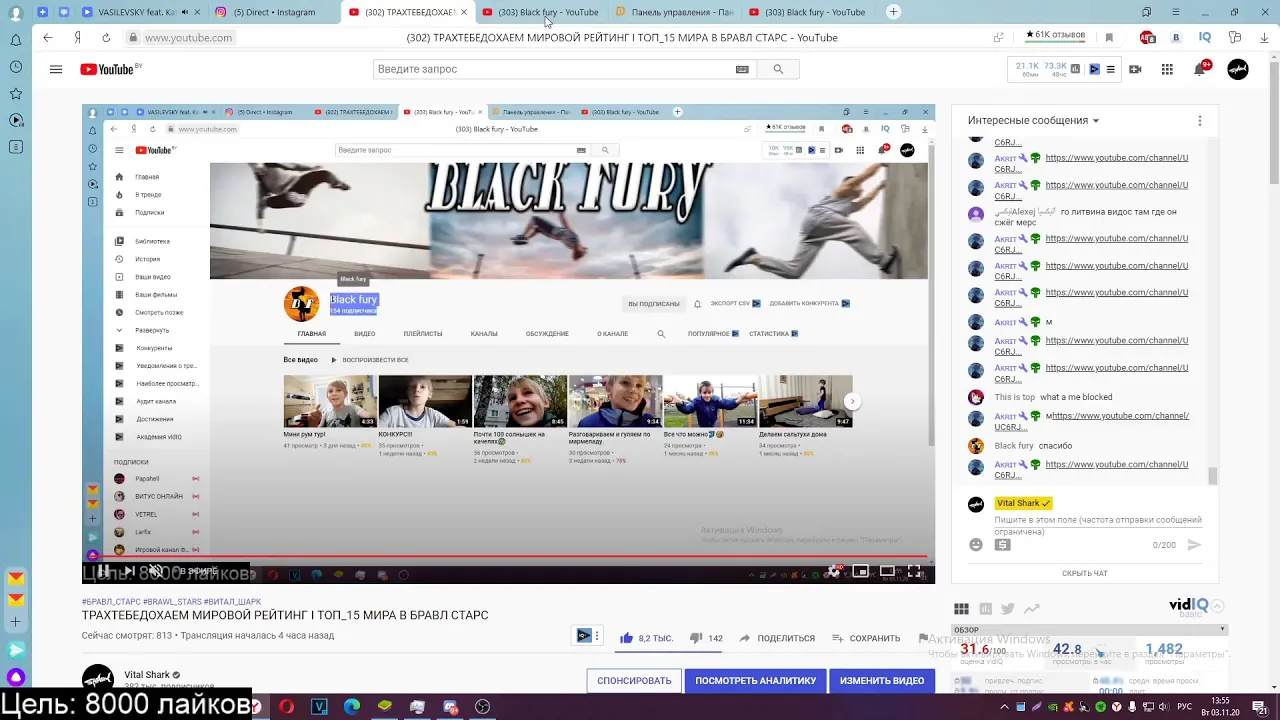Open YouTube notifications bell
The height and width of the screenshot is (720, 1280).
click(1200, 69)
